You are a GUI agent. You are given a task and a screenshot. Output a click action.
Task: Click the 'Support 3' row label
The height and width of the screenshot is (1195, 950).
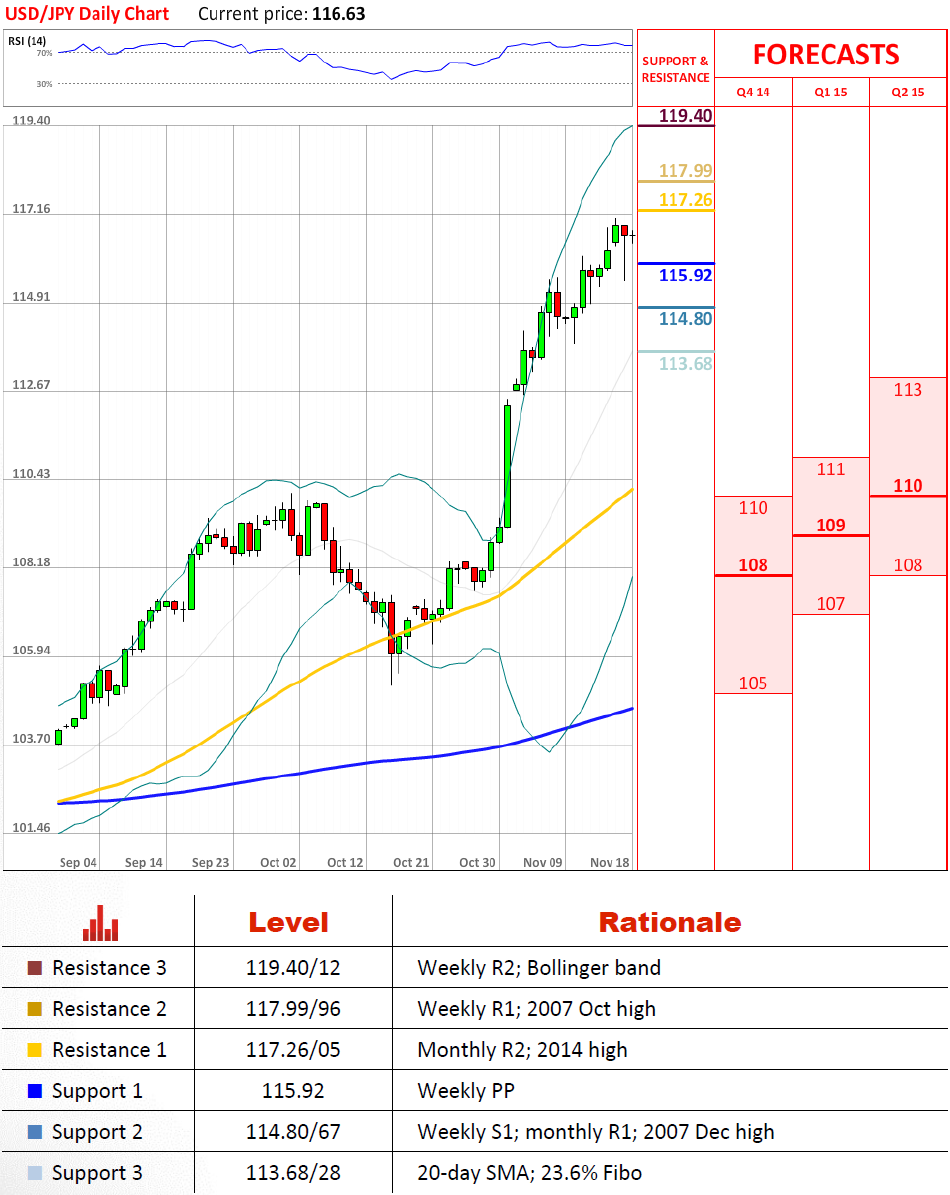97,1173
